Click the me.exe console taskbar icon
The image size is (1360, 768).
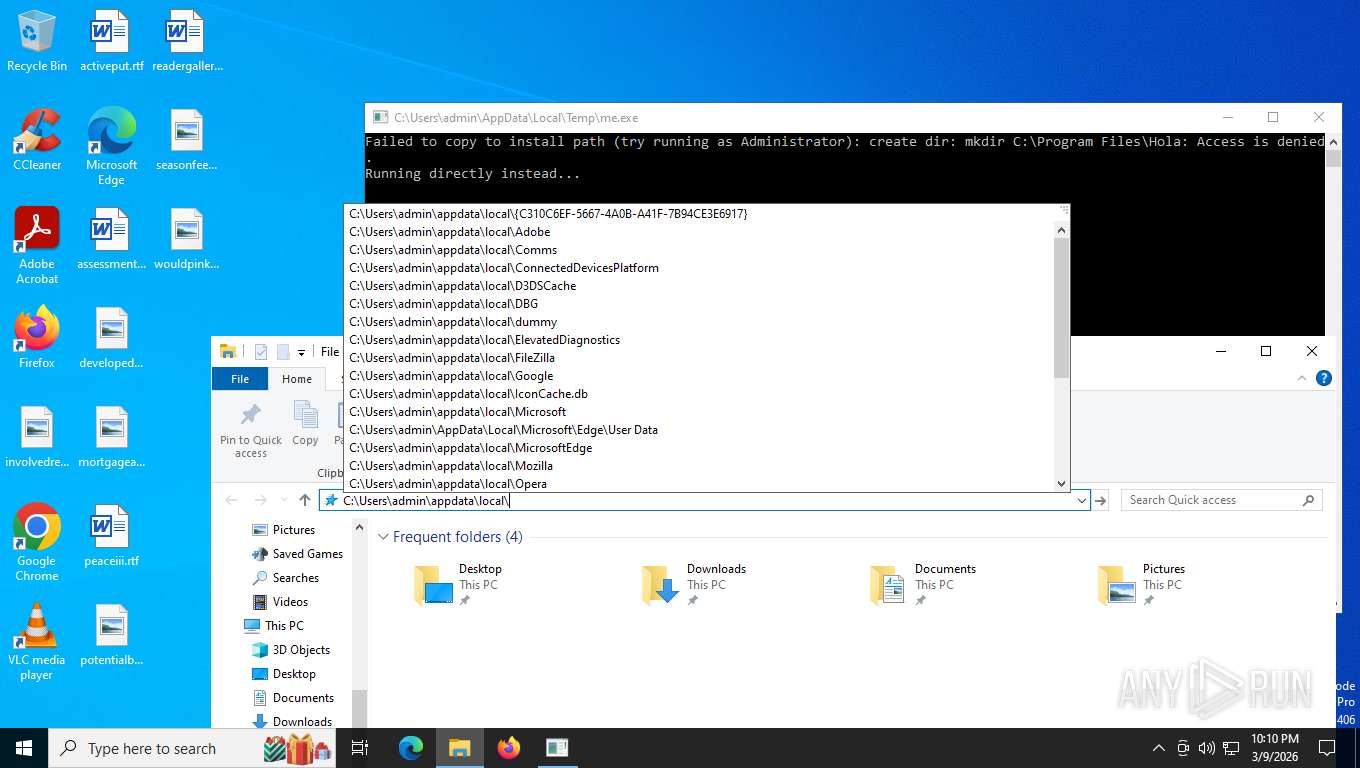coord(557,747)
